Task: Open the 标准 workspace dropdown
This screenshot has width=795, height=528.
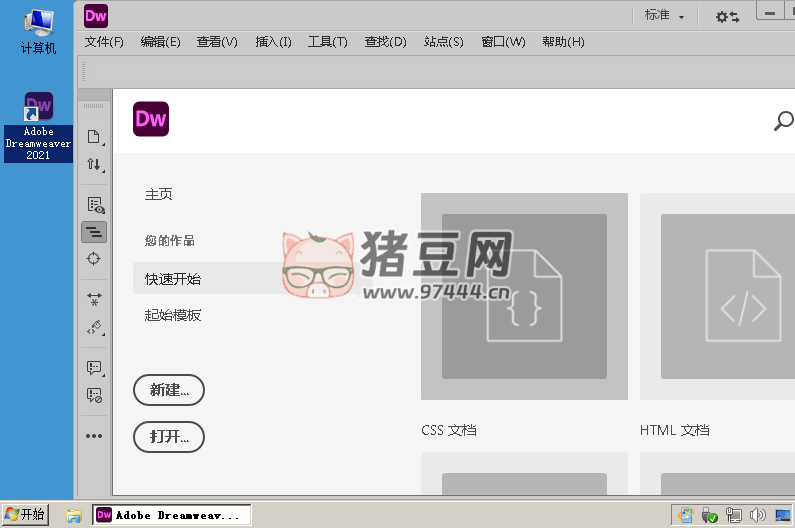Action: pyautogui.click(x=665, y=16)
